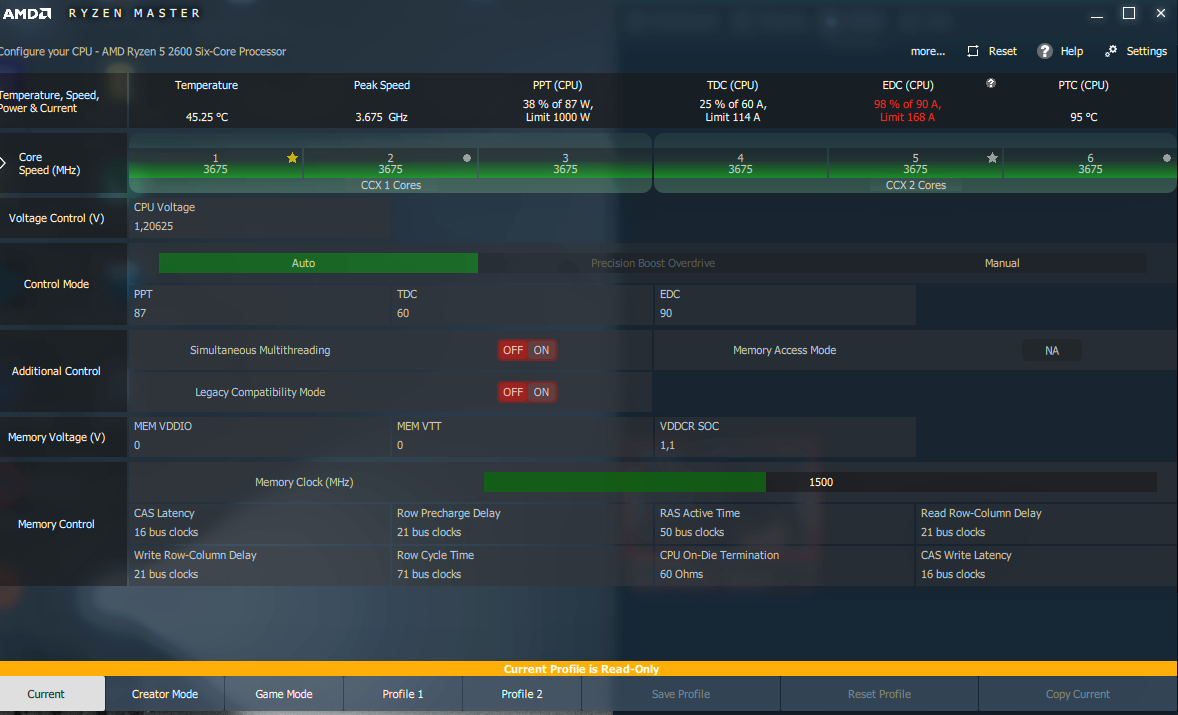Image resolution: width=1178 pixels, height=715 pixels.
Task: Toggle Simultaneous Multithreading switch
Action: coord(527,350)
